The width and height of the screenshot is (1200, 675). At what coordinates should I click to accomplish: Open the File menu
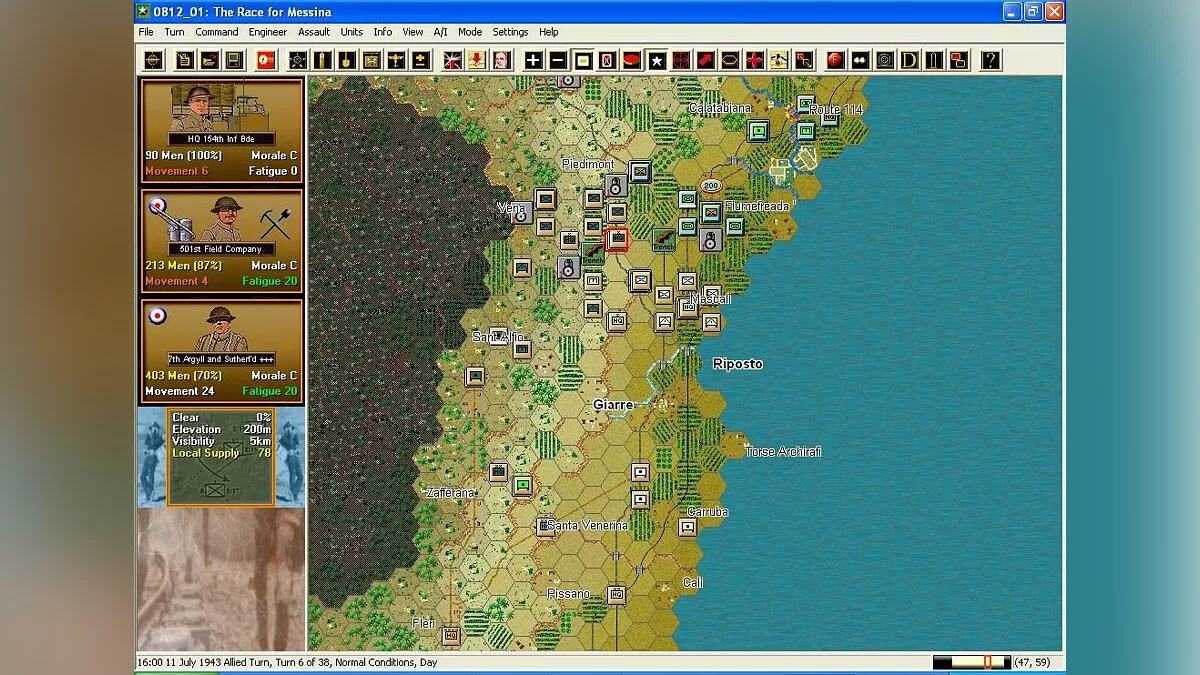(146, 32)
